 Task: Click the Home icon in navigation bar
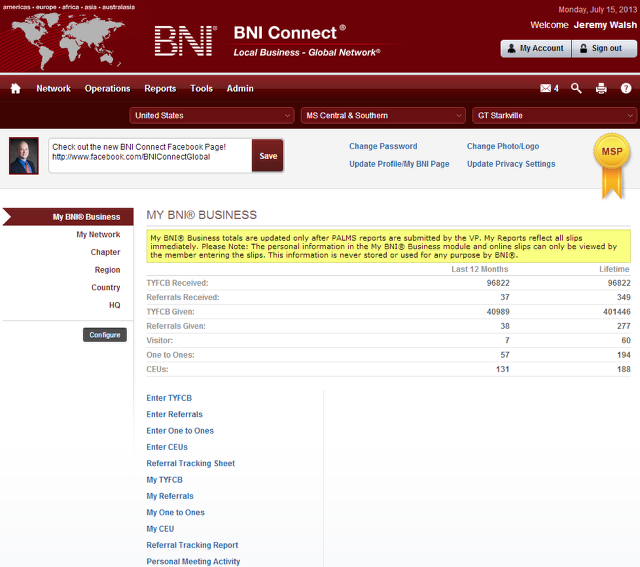[15, 89]
